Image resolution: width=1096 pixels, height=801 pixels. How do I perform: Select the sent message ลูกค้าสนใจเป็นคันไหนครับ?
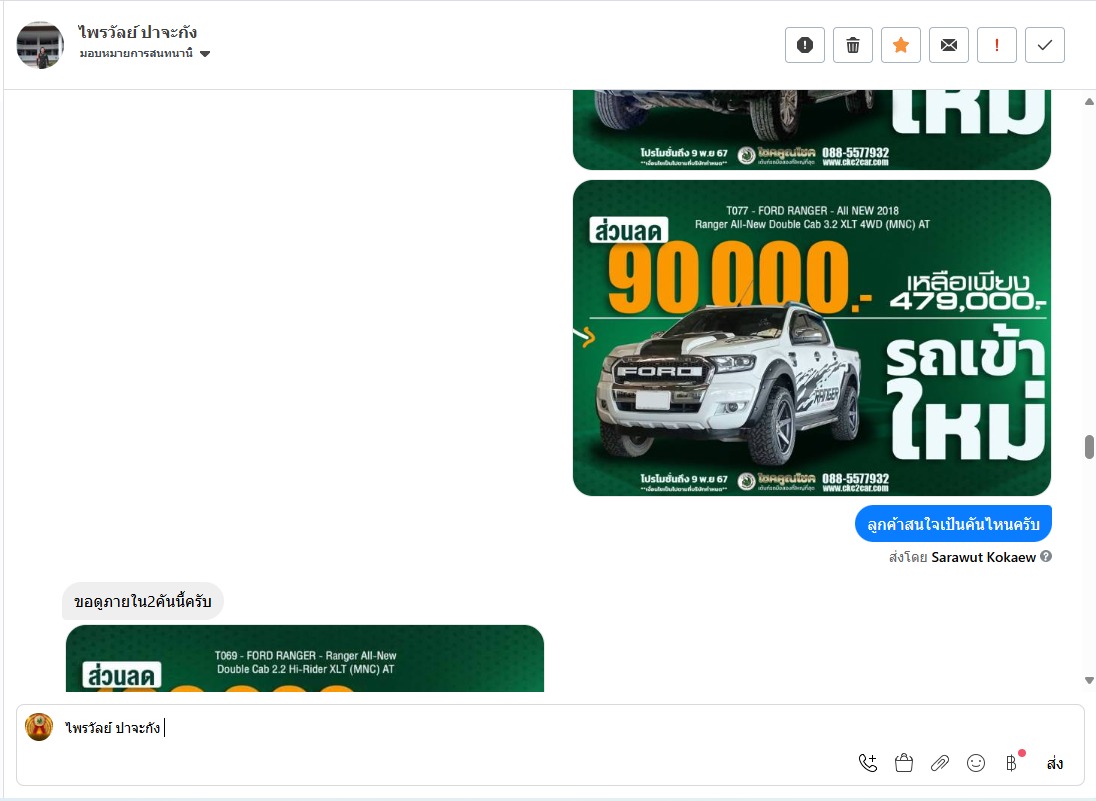[x=953, y=524]
